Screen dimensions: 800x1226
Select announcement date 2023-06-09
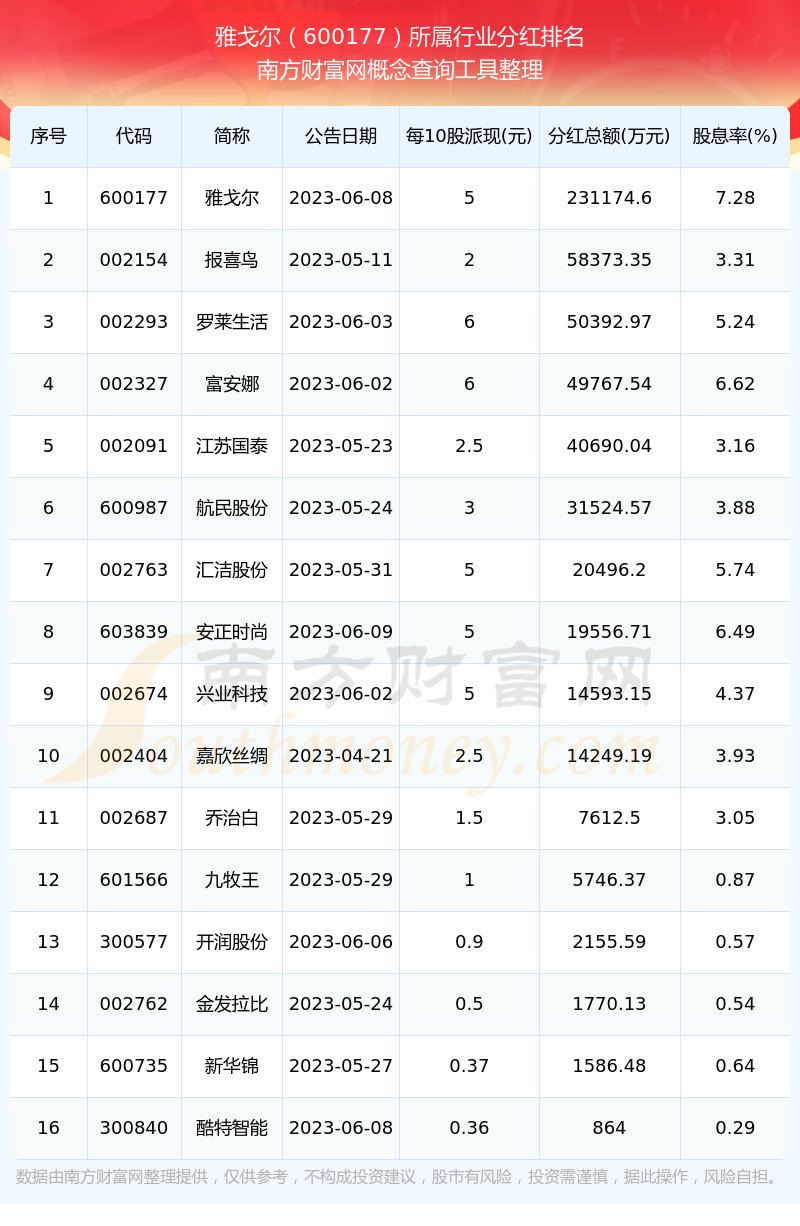coord(341,632)
